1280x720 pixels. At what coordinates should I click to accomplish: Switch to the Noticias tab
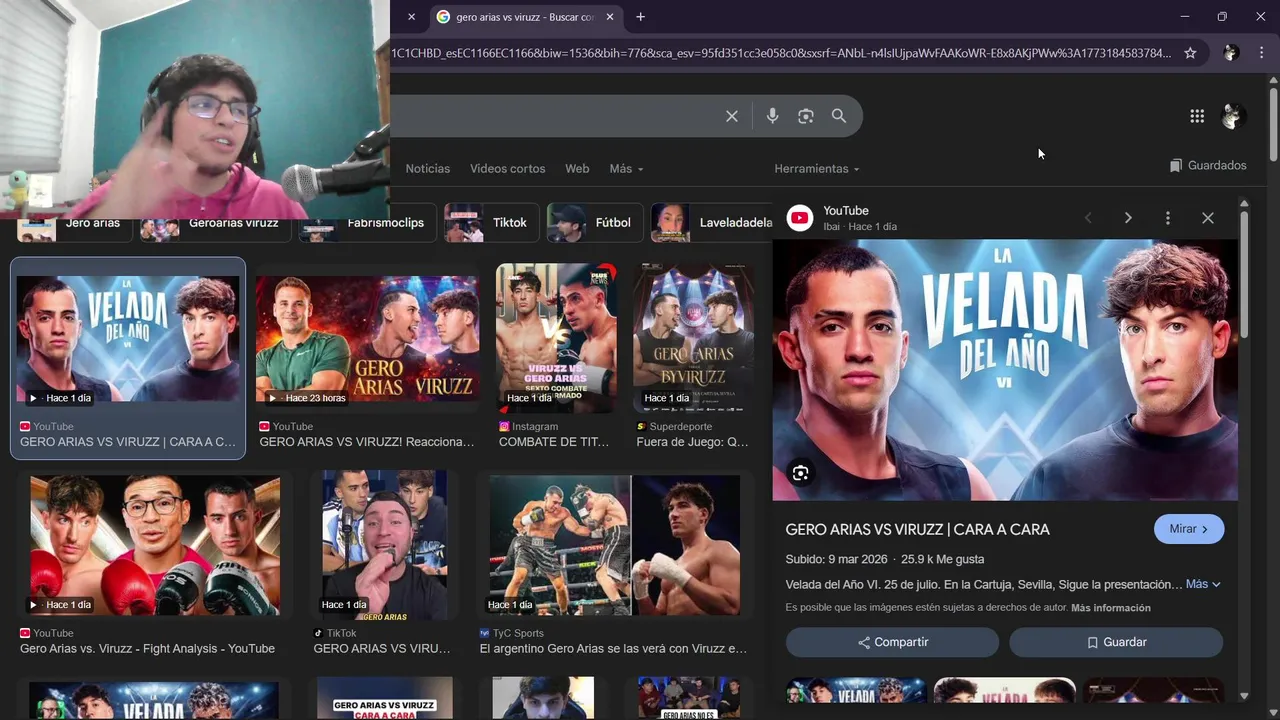[x=428, y=169]
